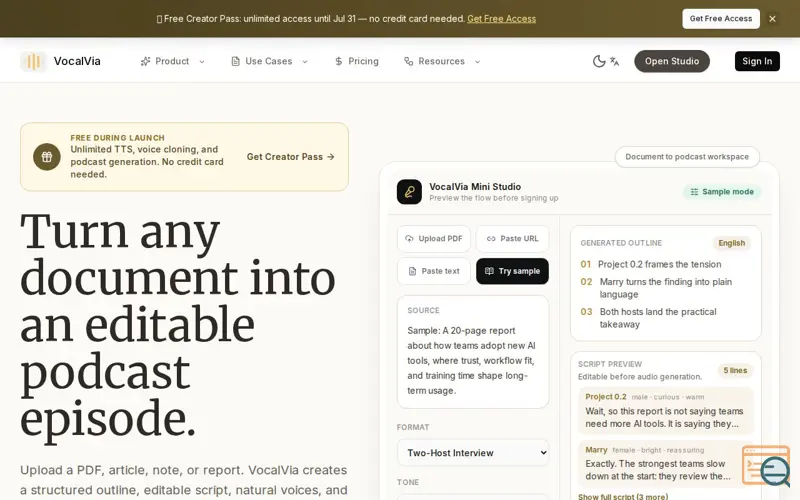
Task: Follow the Get Free Access banner link
Action: [502, 19]
